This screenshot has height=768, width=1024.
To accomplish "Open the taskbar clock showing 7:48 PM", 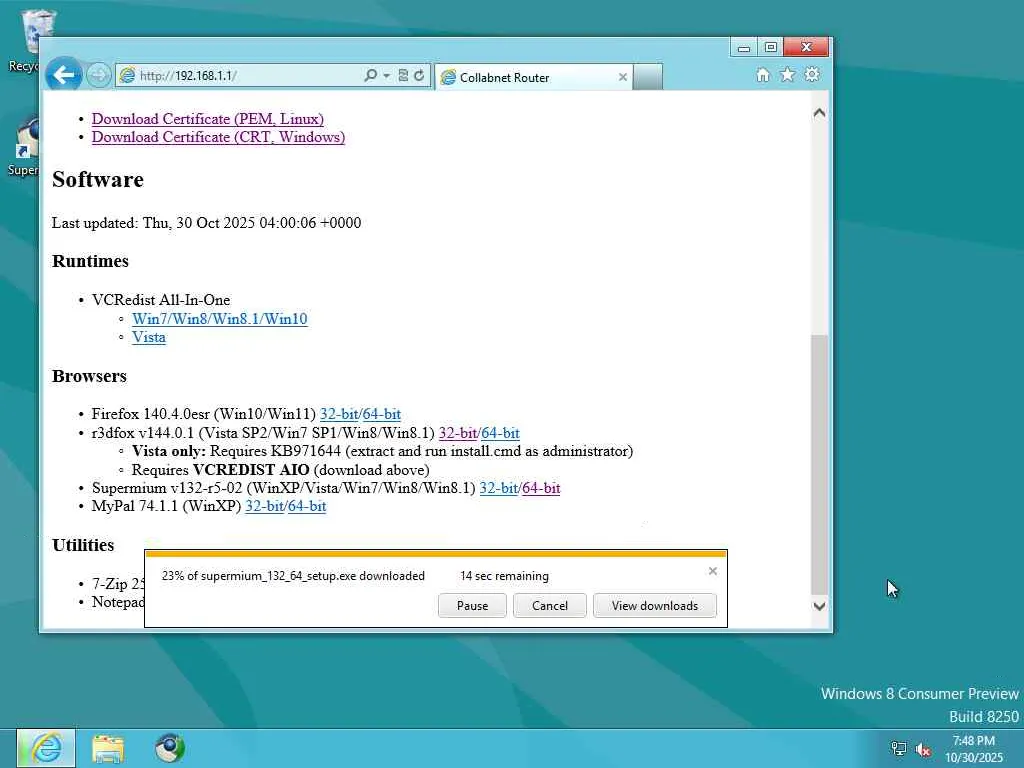I will click(x=974, y=748).
